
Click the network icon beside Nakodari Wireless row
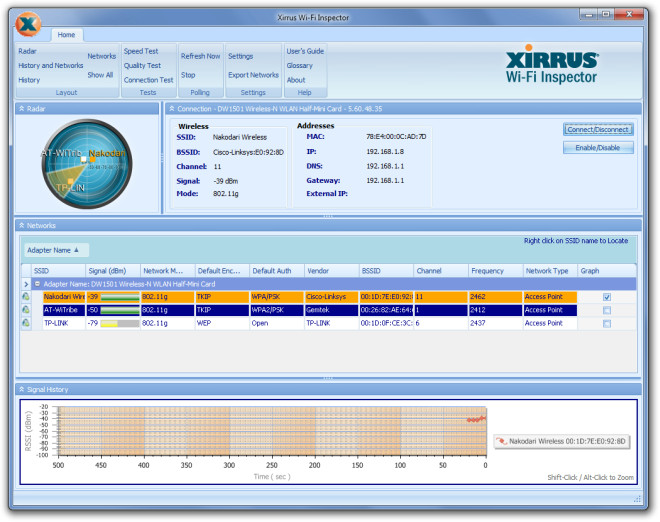click(x=26, y=296)
